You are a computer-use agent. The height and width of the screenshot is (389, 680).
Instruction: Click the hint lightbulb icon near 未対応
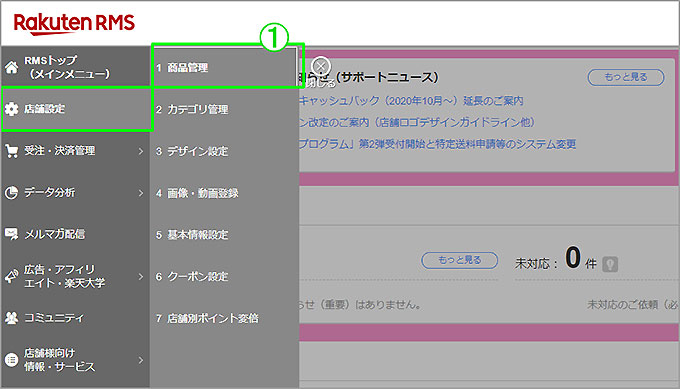tap(610, 264)
